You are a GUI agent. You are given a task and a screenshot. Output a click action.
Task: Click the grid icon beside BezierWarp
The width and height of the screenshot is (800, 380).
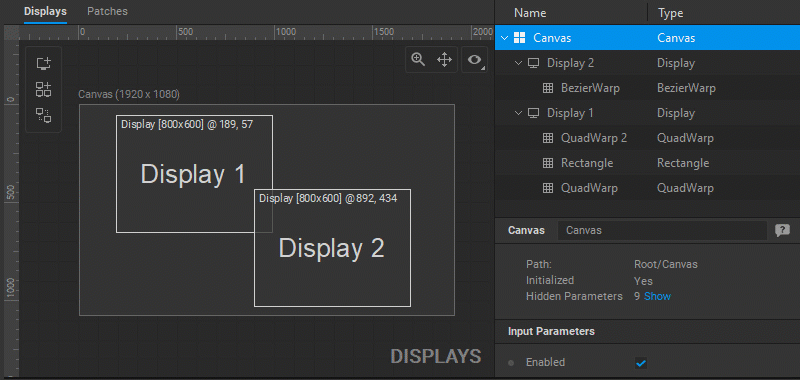point(547,88)
